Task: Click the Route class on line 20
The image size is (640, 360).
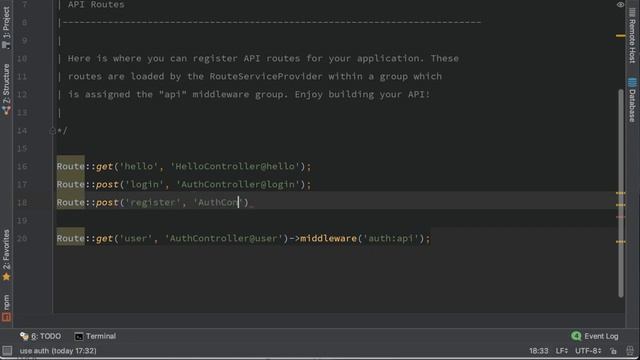Action: pyautogui.click(x=71, y=238)
